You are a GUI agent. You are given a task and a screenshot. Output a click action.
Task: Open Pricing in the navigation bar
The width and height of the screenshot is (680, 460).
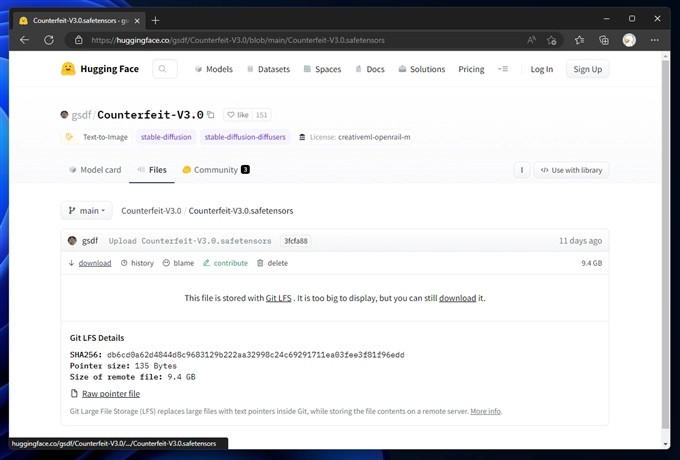pos(471,69)
